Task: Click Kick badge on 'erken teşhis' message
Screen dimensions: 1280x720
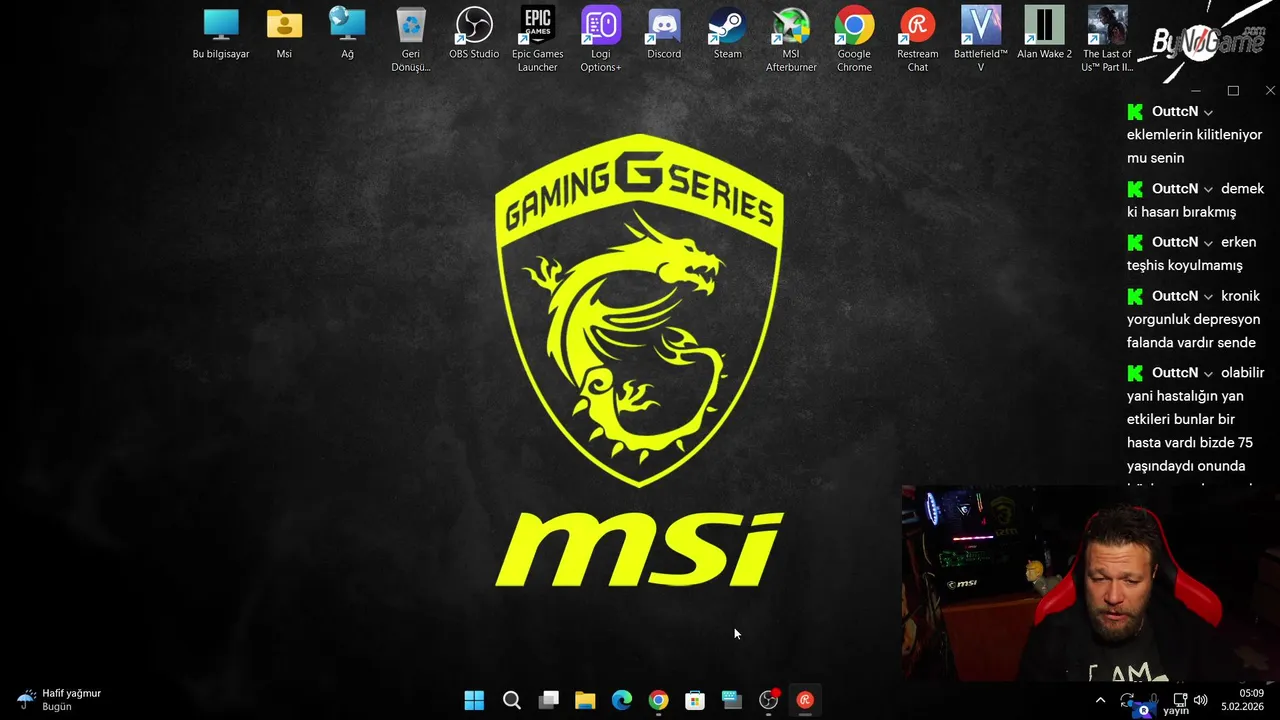Action: (x=1135, y=243)
